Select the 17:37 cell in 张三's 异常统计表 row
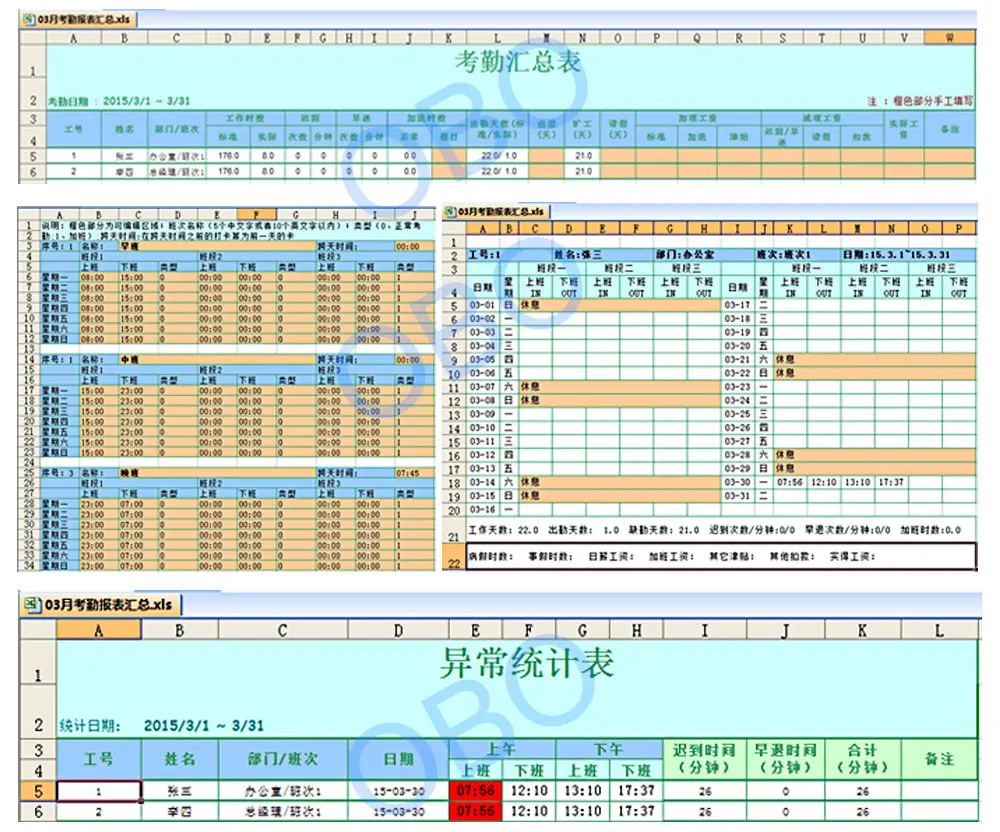Screen dimensions: 1000x832 point(636,791)
